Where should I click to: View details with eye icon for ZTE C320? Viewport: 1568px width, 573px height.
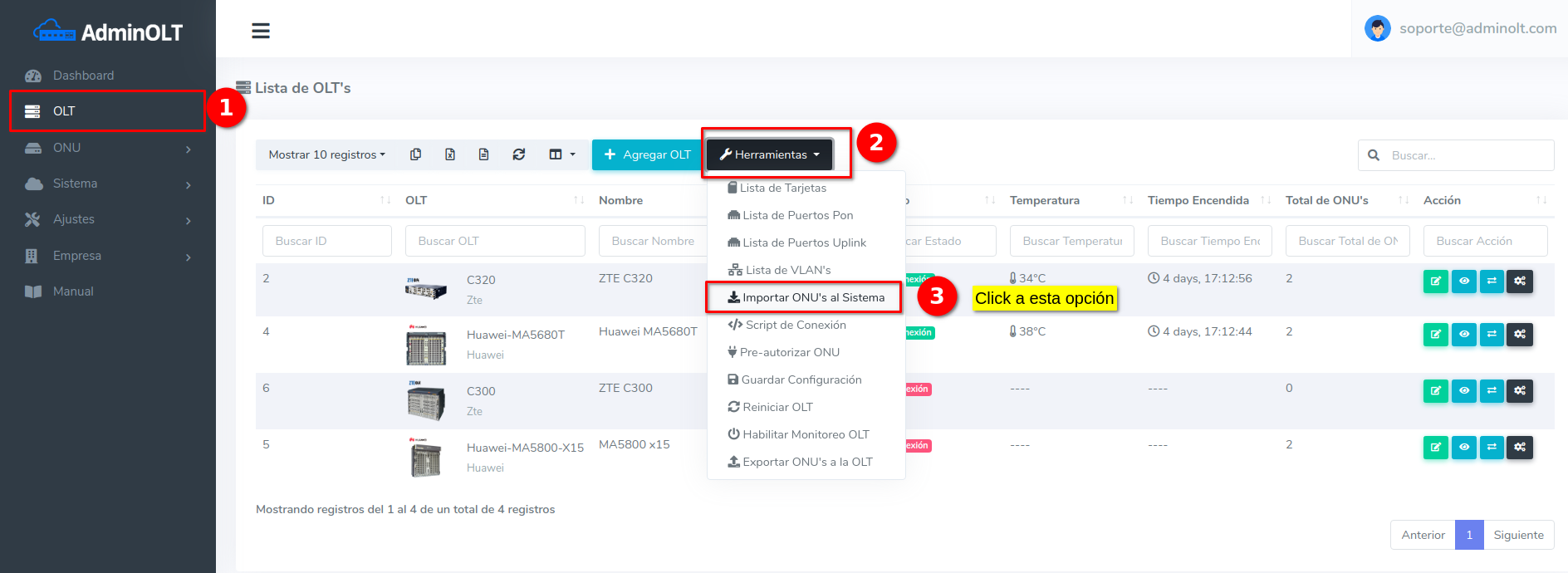(x=1463, y=282)
